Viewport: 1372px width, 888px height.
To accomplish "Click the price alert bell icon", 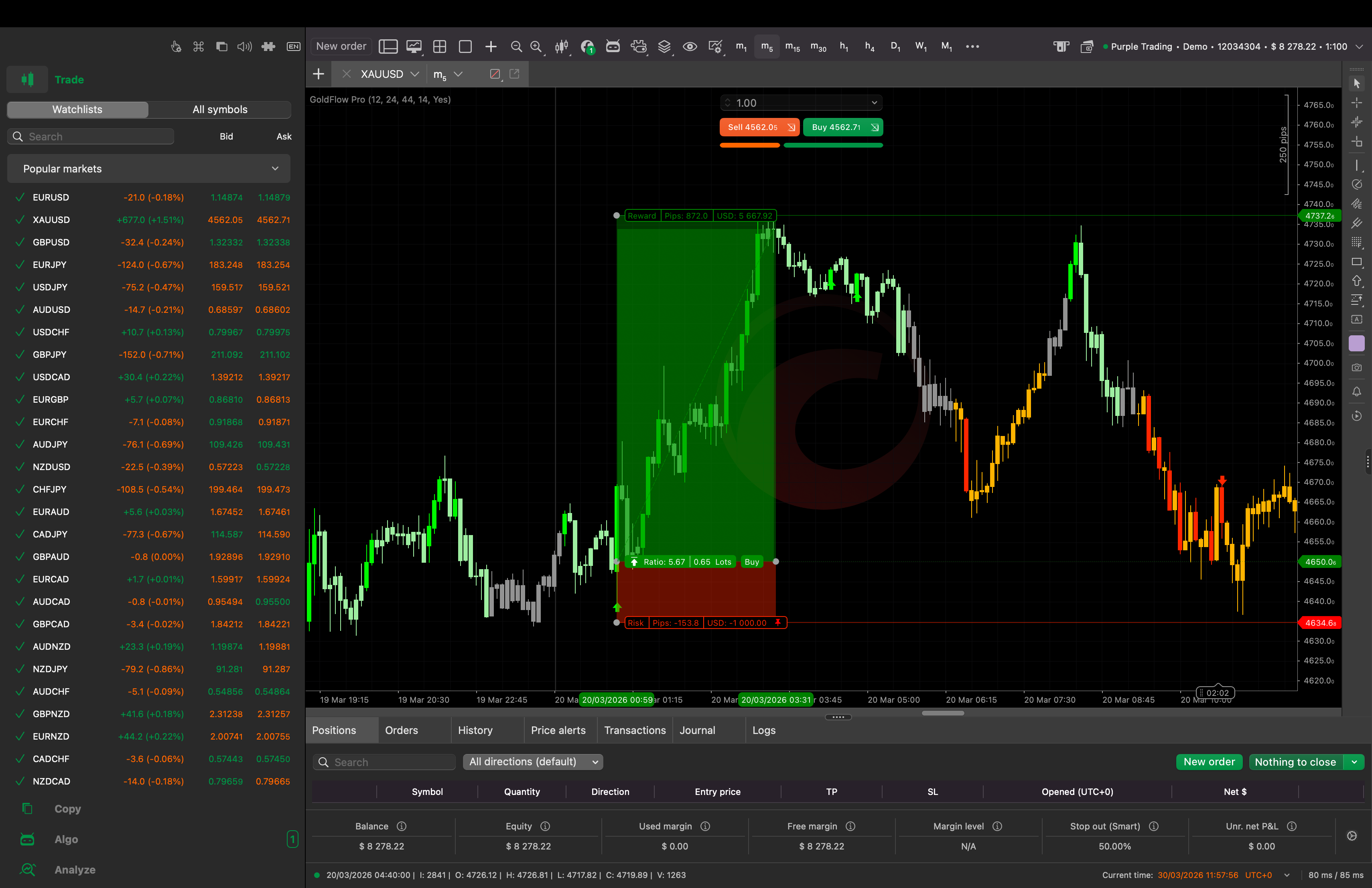I will [1357, 392].
